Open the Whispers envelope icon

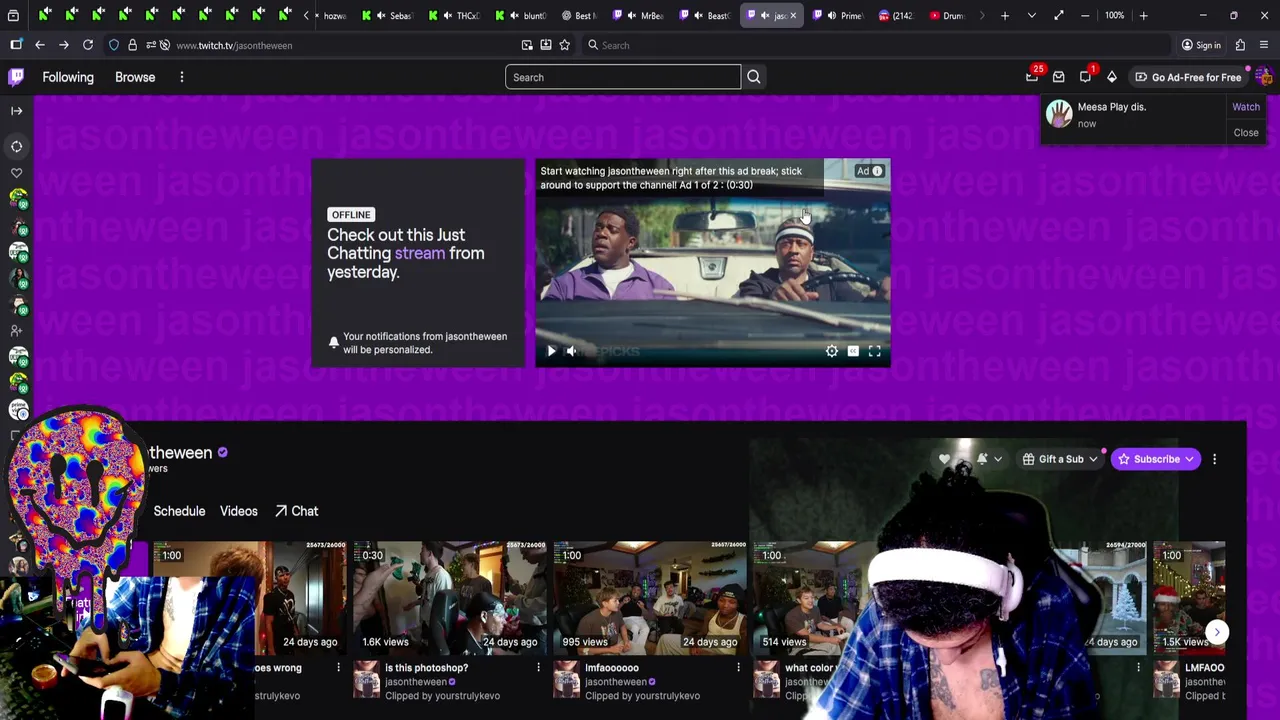[x=1059, y=77]
